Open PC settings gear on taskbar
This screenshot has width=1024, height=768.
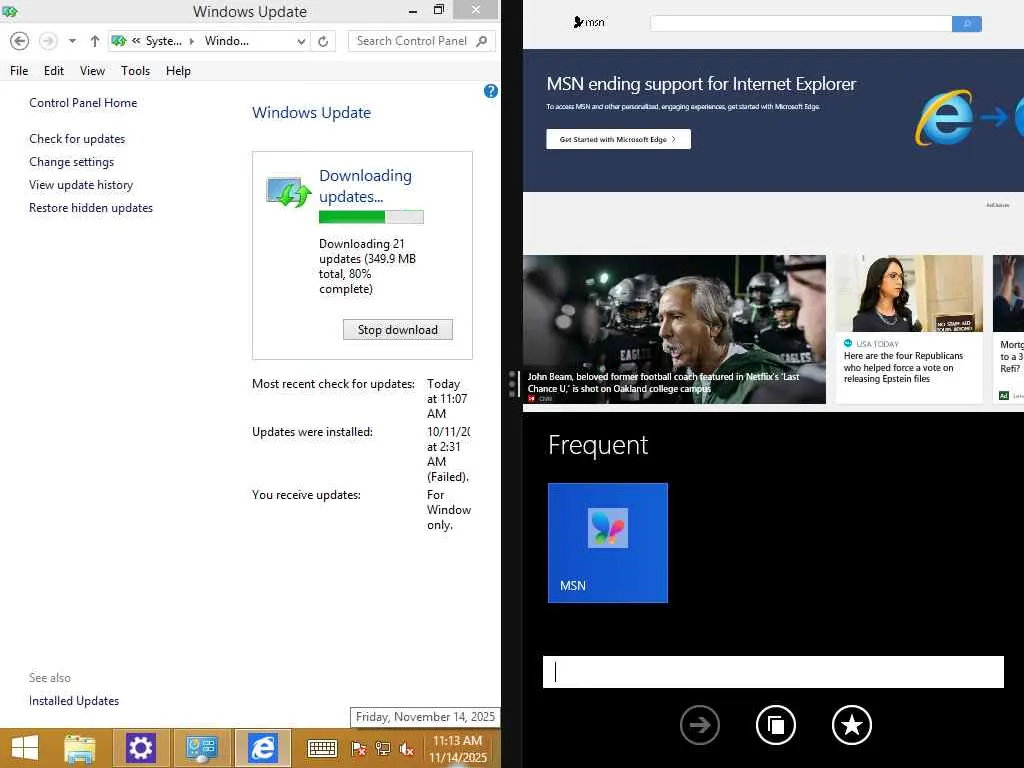coord(140,748)
